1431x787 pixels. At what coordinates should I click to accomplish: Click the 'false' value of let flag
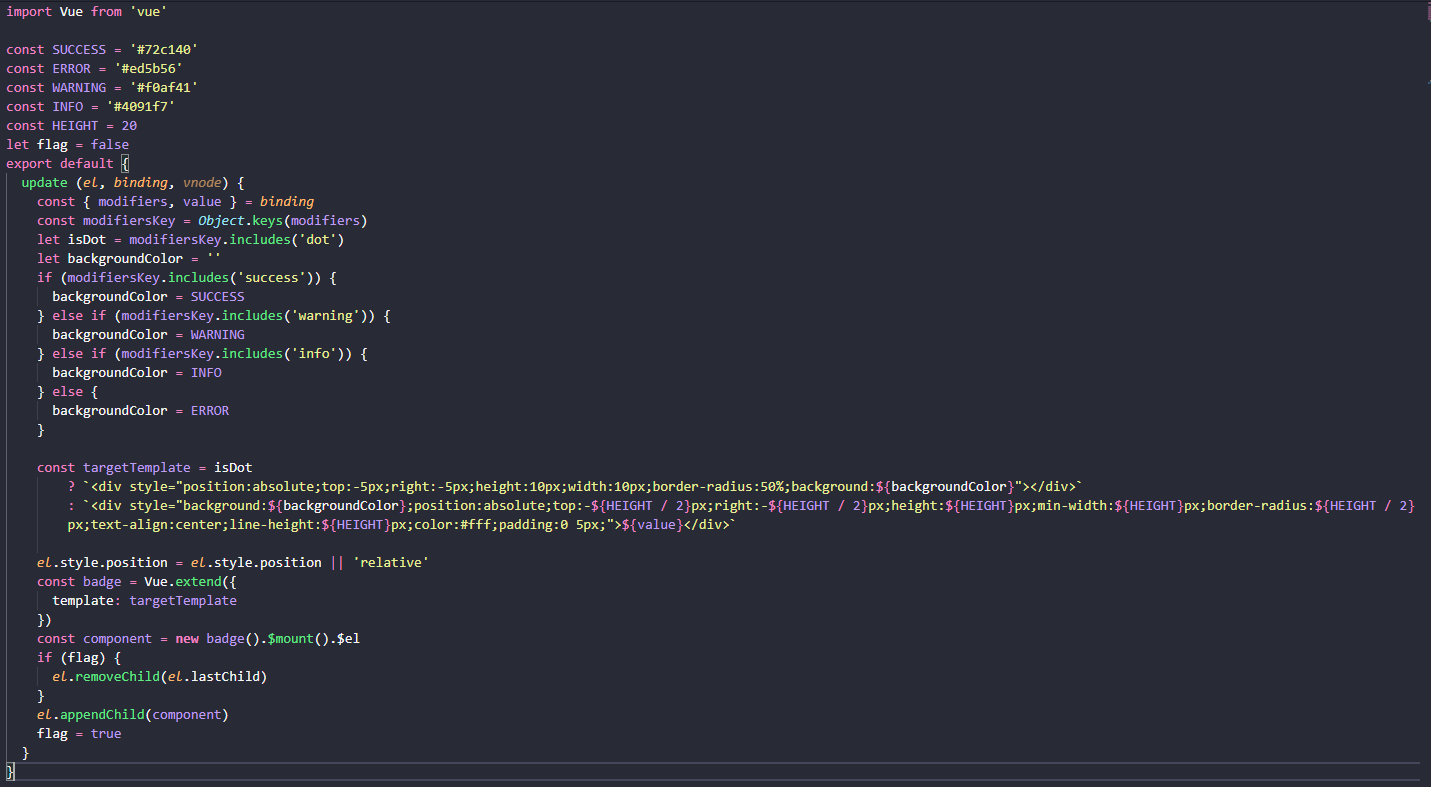pos(110,144)
